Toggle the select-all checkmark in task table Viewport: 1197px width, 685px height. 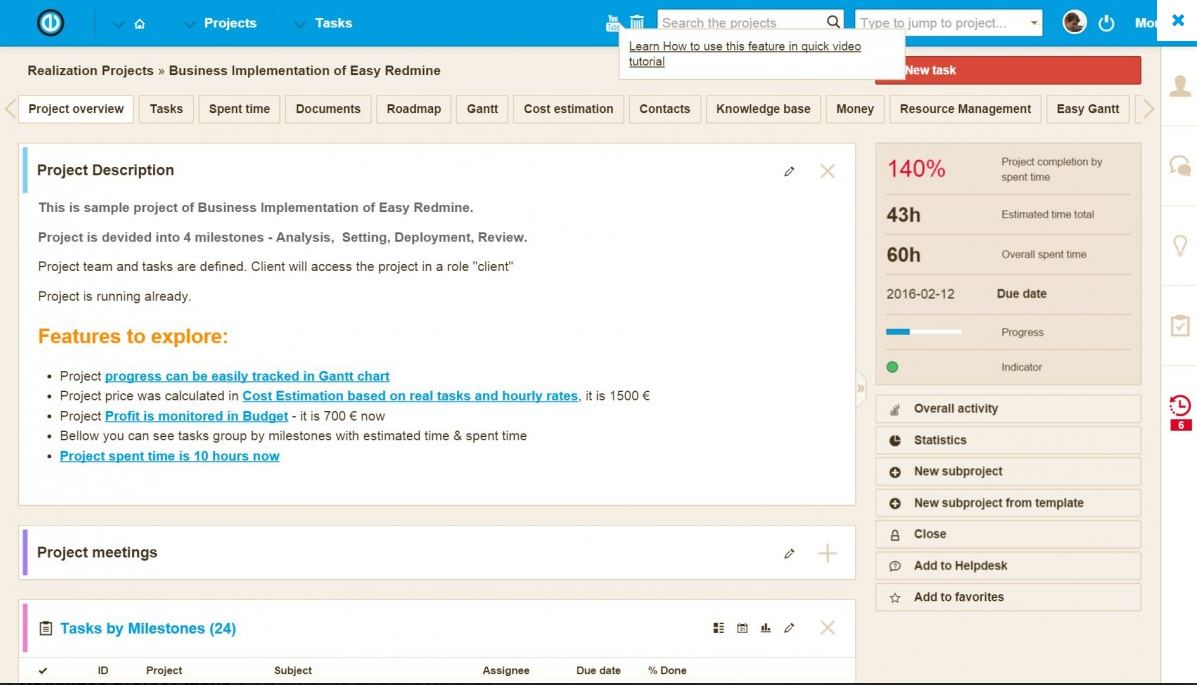(x=43, y=670)
